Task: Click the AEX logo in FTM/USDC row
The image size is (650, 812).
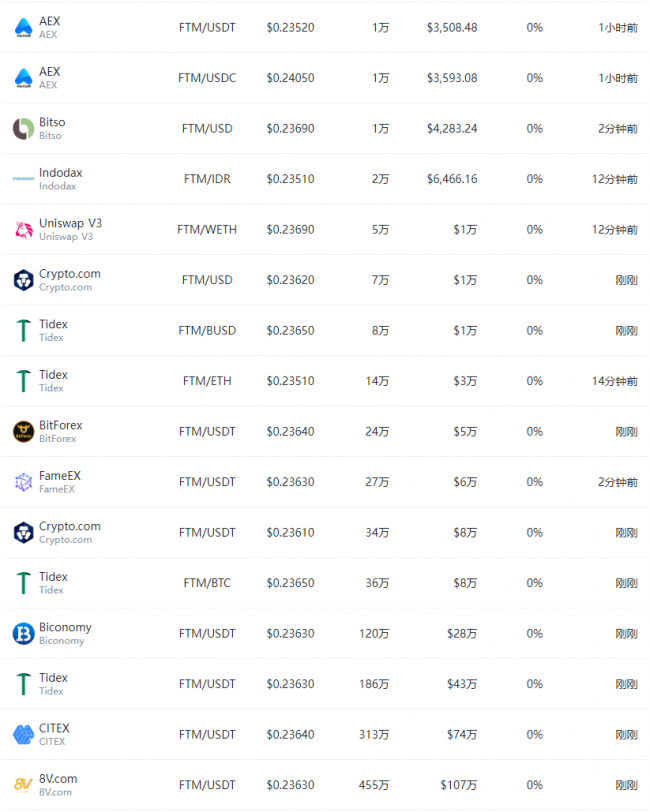Action: pos(23,78)
